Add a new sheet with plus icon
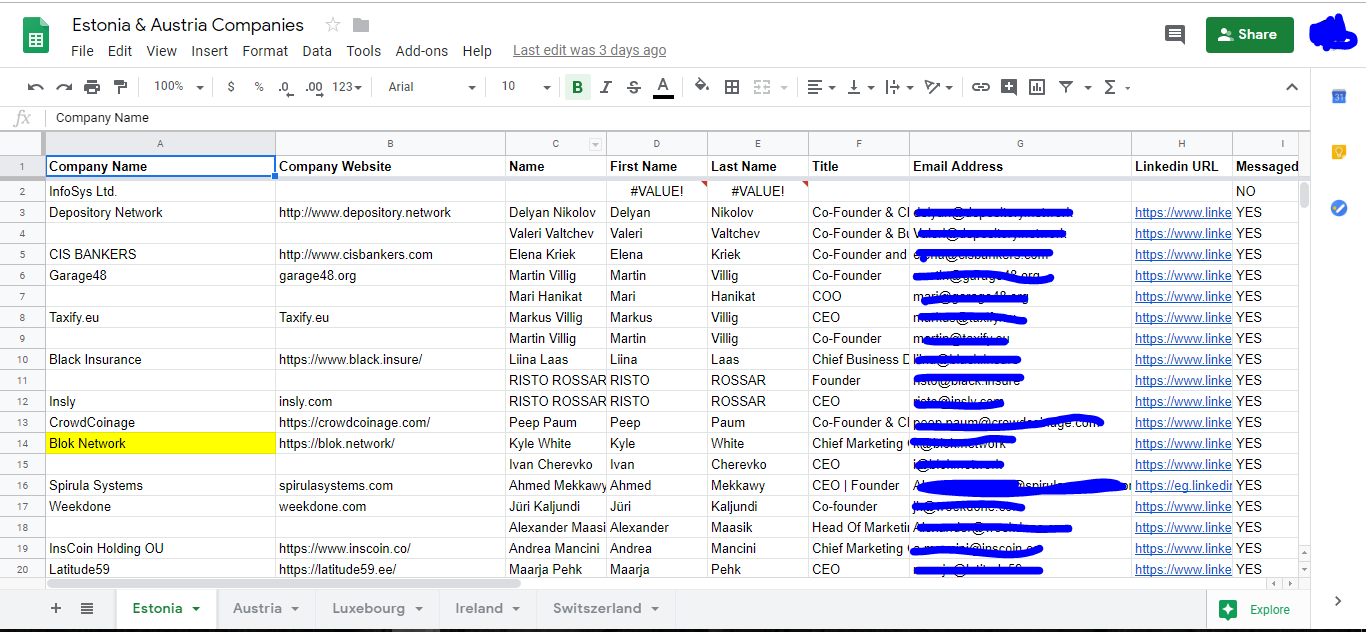The image size is (1366, 632). 56,608
